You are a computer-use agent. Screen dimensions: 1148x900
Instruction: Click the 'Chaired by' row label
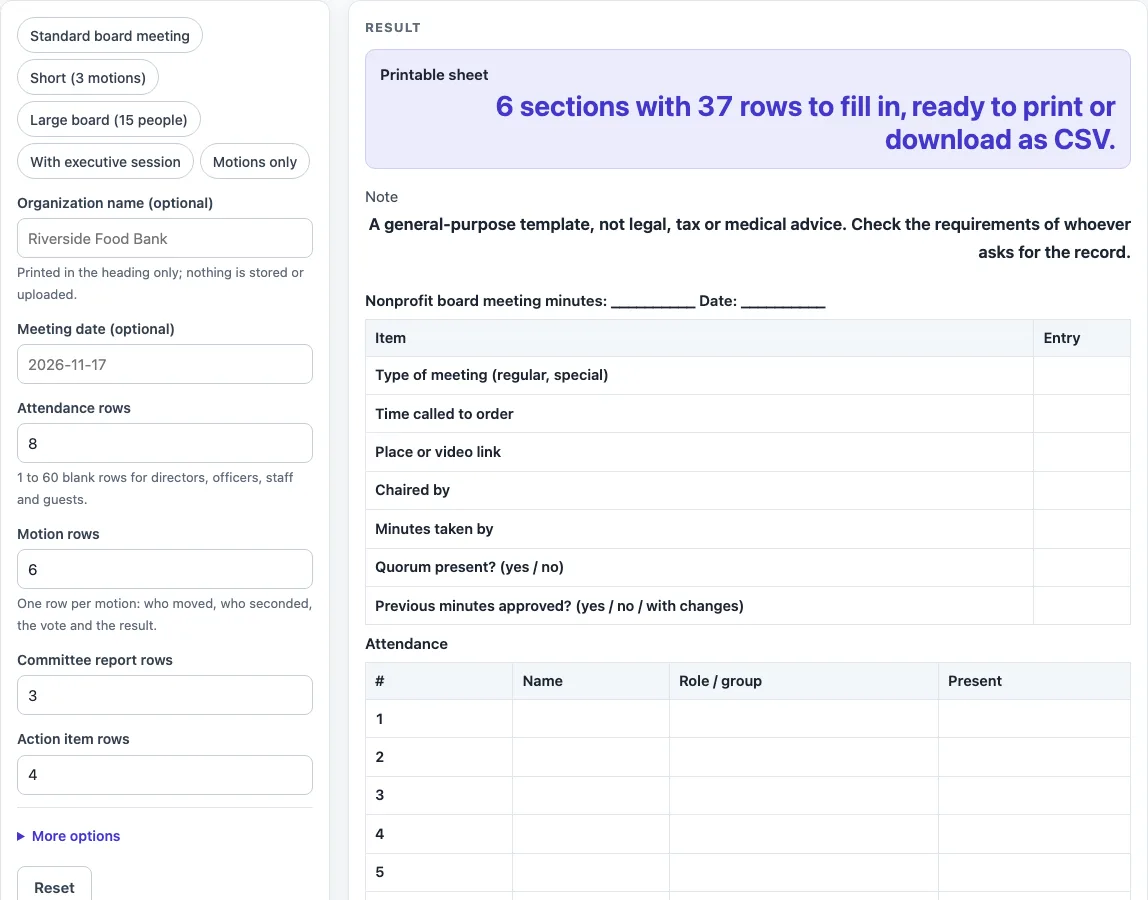(412, 490)
